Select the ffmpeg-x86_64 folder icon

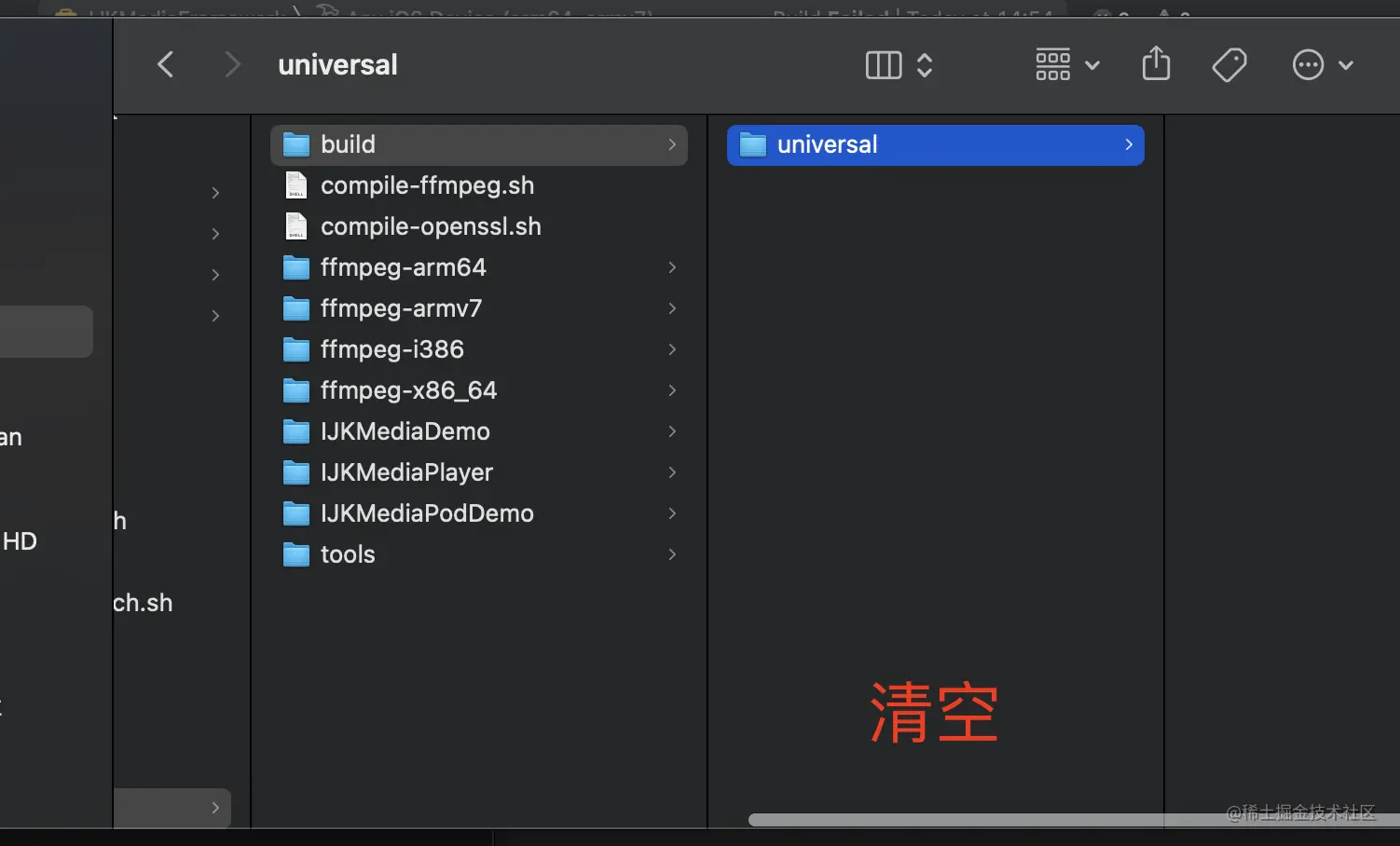pyautogui.click(x=296, y=390)
